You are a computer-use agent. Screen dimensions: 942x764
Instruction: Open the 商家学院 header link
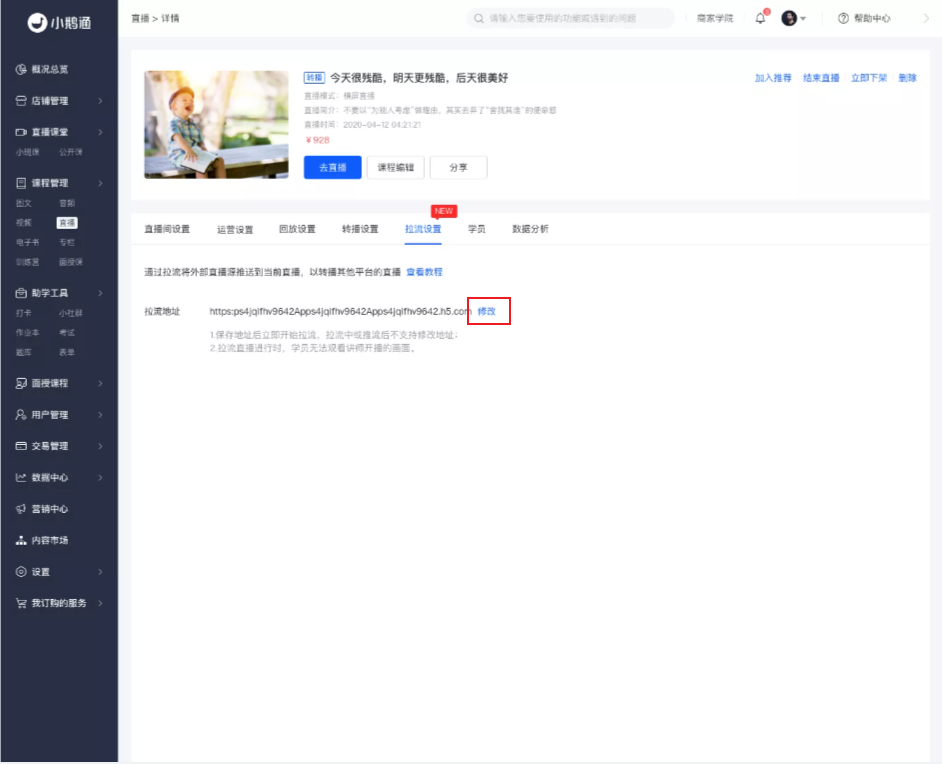click(x=715, y=19)
